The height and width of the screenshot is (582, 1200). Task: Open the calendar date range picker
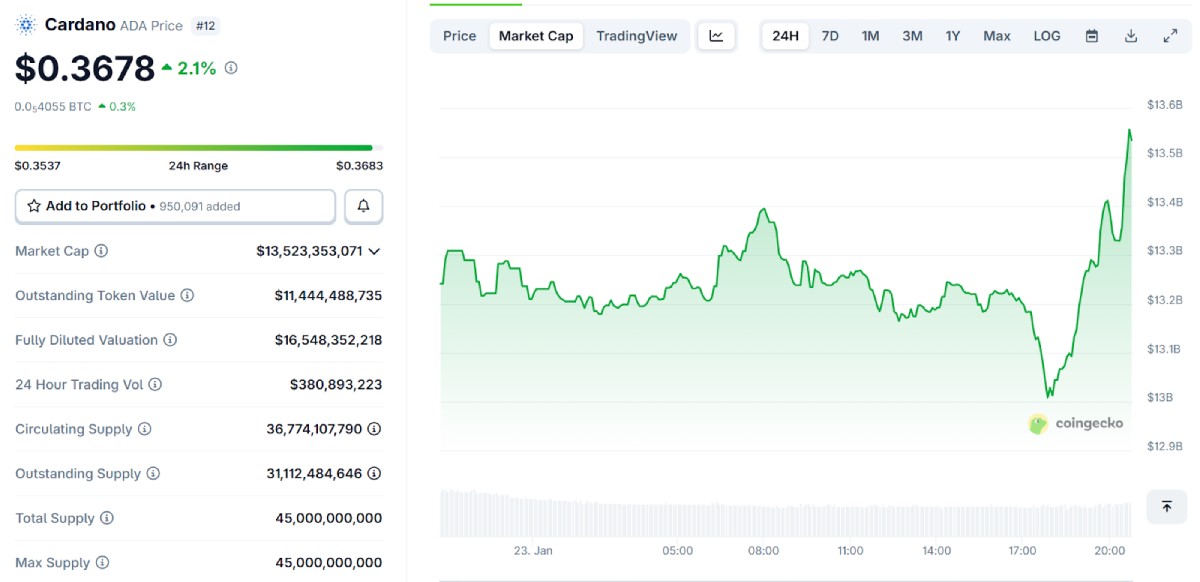click(1092, 36)
